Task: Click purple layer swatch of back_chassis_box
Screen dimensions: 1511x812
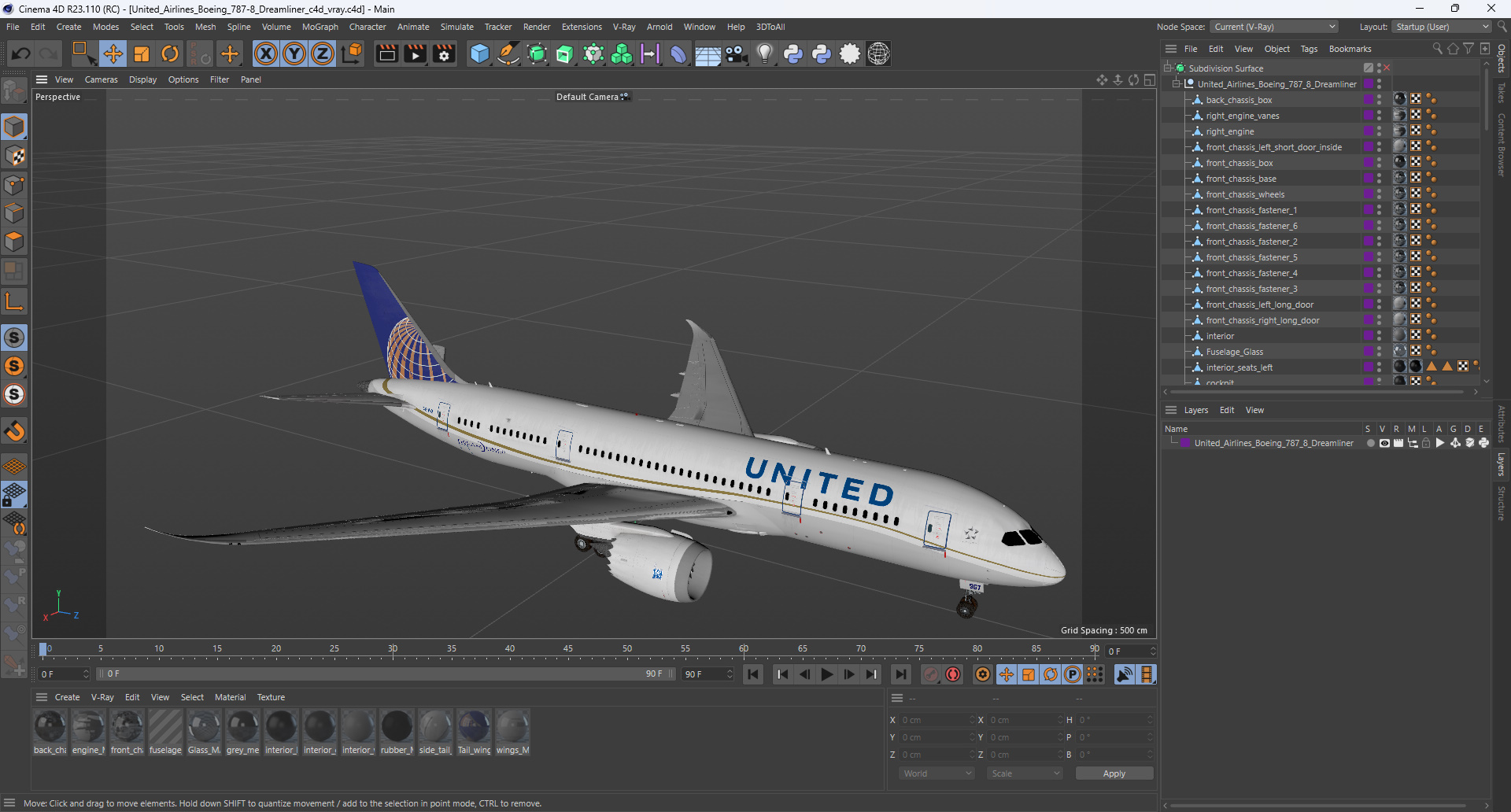Action: click(x=1369, y=99)
